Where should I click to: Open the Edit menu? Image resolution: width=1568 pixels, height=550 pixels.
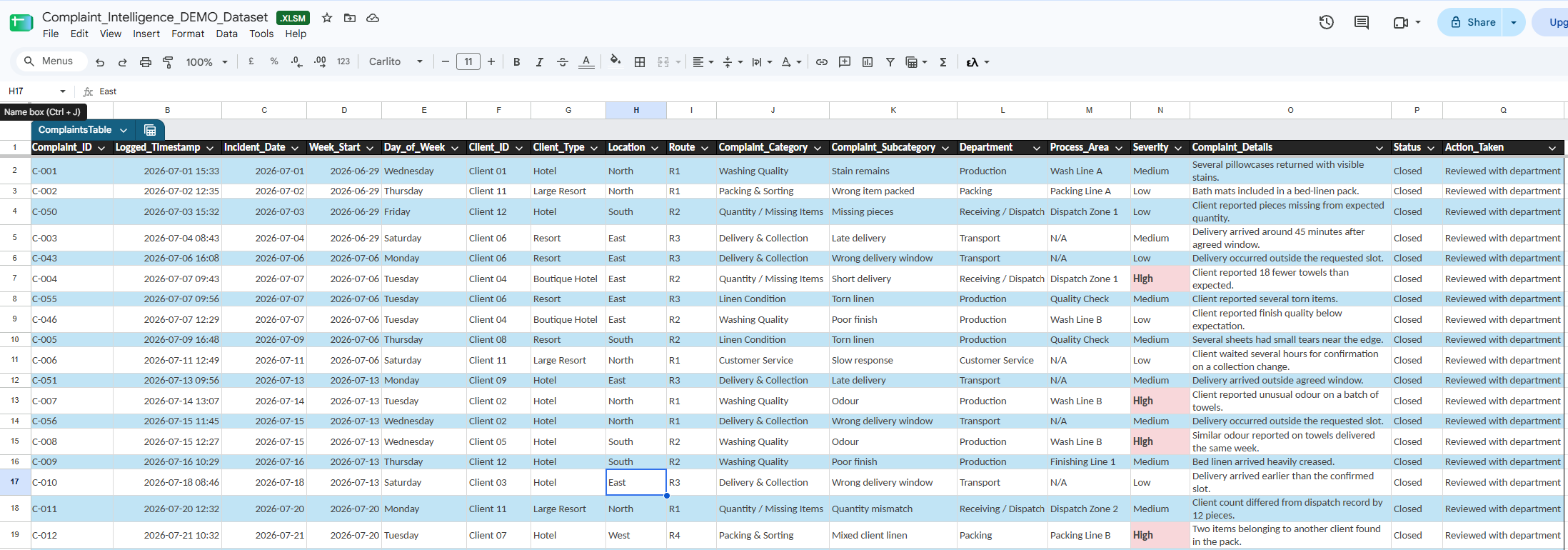pos(79,34)
